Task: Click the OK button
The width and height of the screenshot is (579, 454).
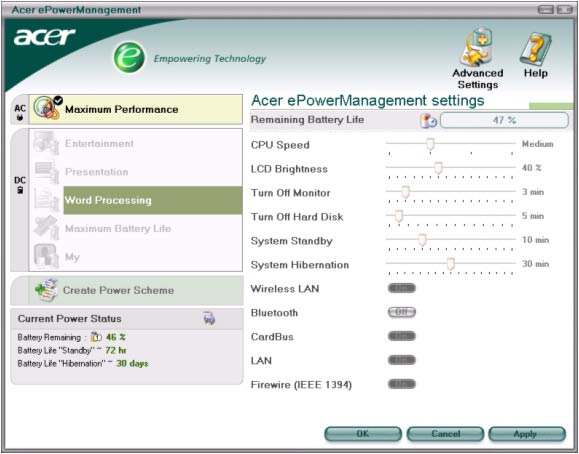Action: click(x=363, y=434)
